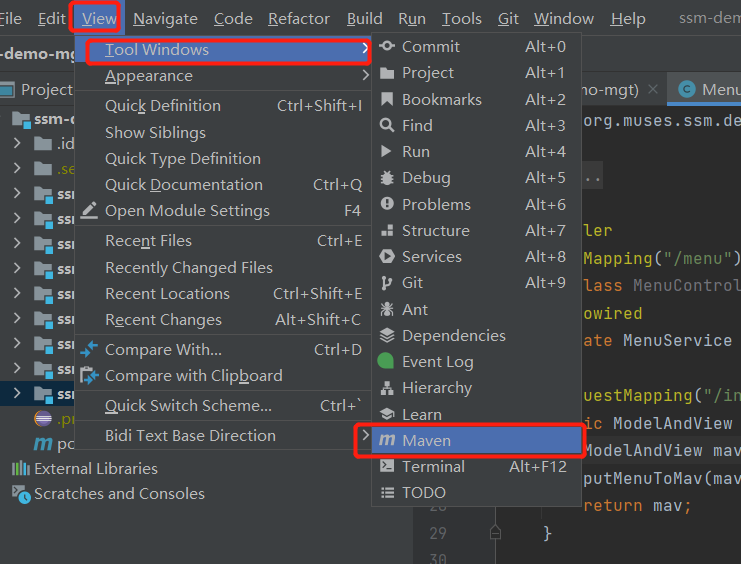Image resolution: width=741 pixels, height=564 pixels.
Task: Click the Terminal tool window icon
Action: click(x=387, y=467)
